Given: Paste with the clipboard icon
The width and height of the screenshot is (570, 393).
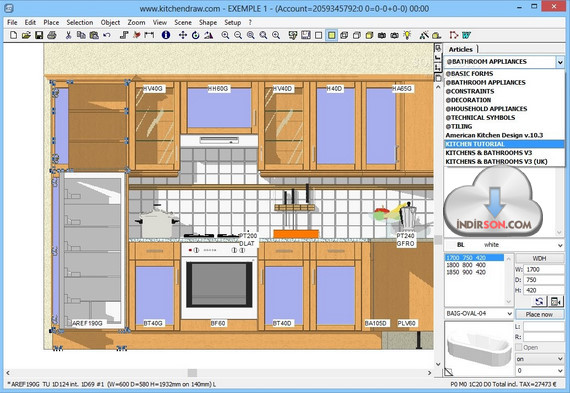Looking at the screenshot, I should click(x=94, y=35).
